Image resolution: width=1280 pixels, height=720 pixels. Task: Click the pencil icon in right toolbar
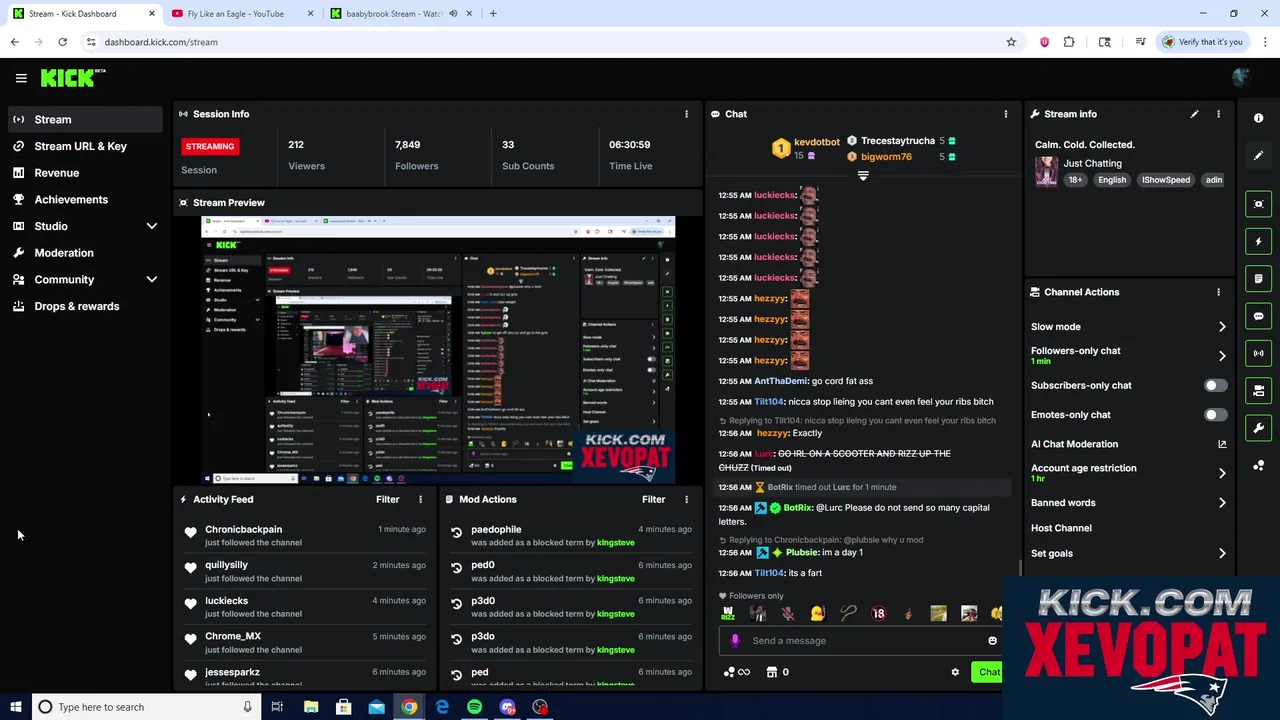pyautogui.click(x=1258, y=156)
